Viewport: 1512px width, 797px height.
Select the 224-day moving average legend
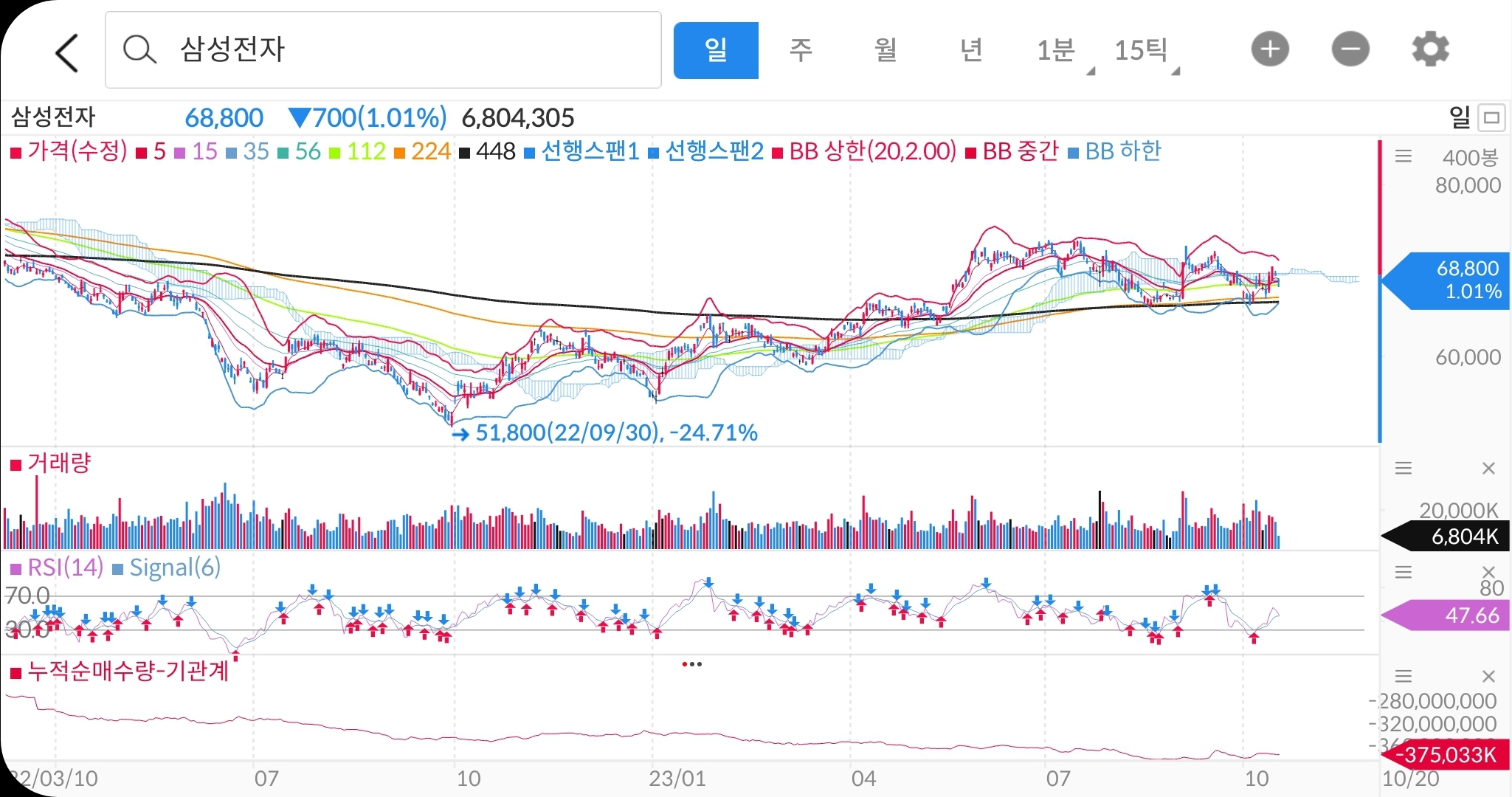click(422, 151)
